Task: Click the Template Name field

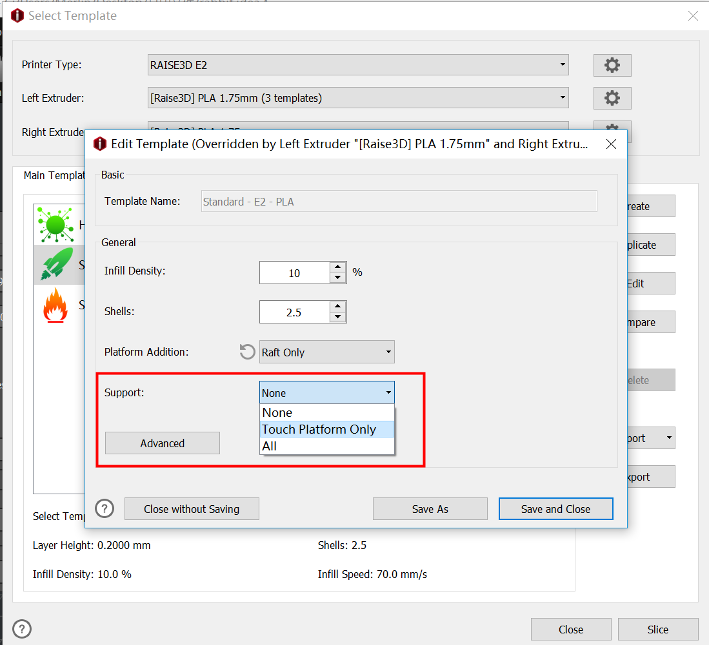Action: pos(399,202)
